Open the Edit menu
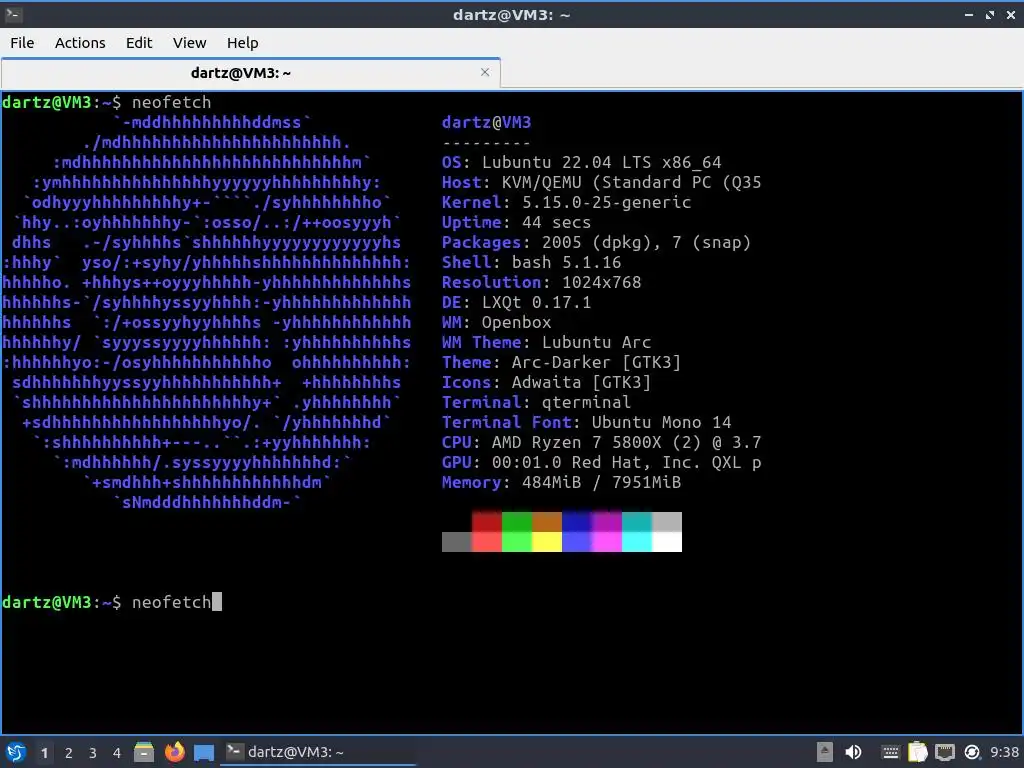 [x=138, y=42]
